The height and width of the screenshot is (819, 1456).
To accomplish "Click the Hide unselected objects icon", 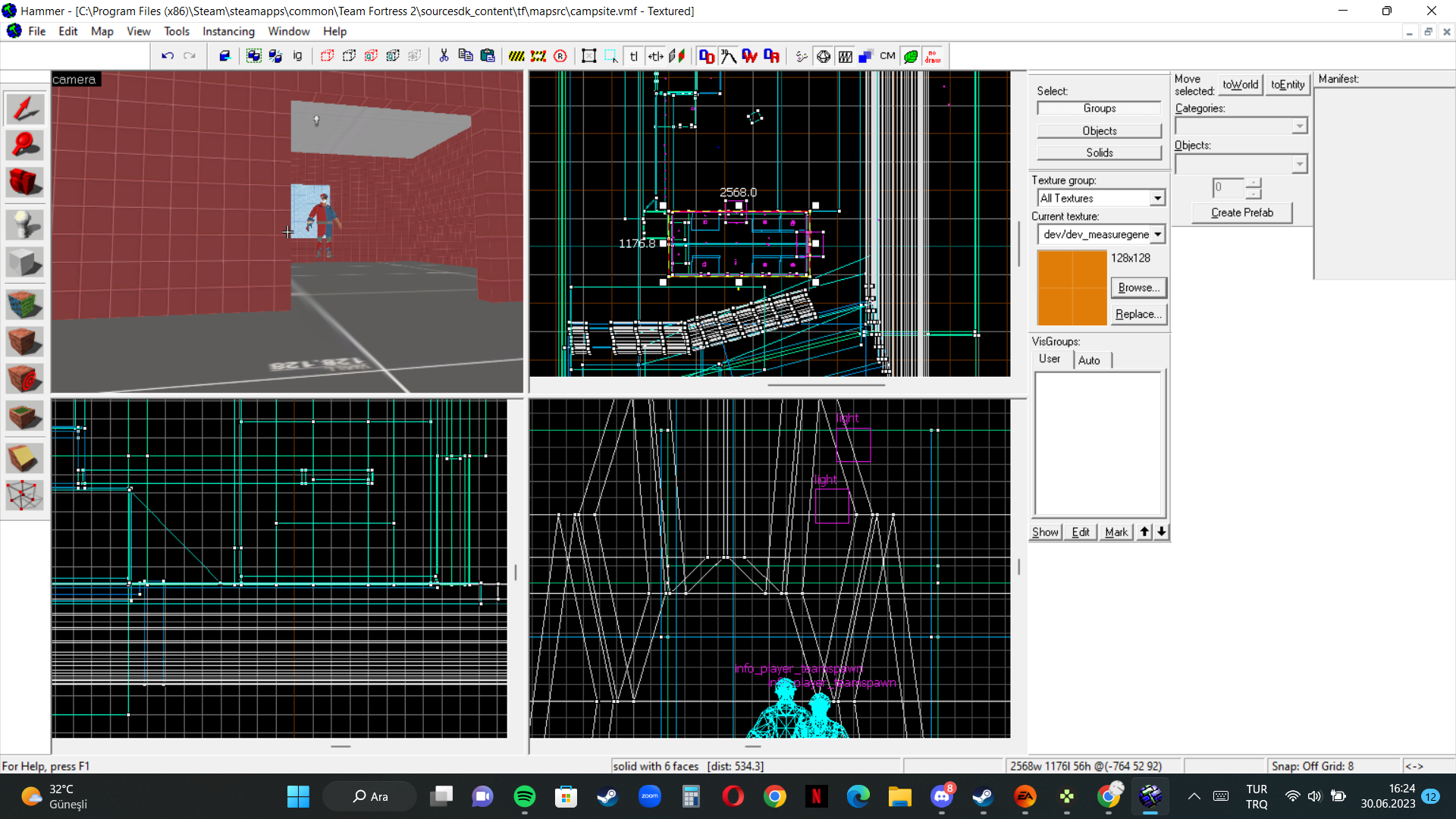I will (x=350, y=56).
